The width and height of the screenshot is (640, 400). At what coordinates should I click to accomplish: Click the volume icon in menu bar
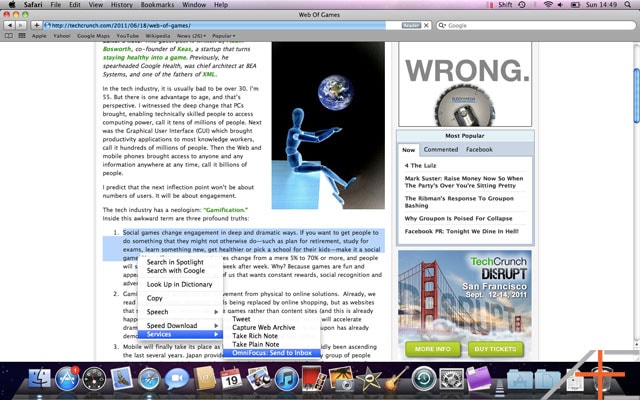click(x=560, y=5)
